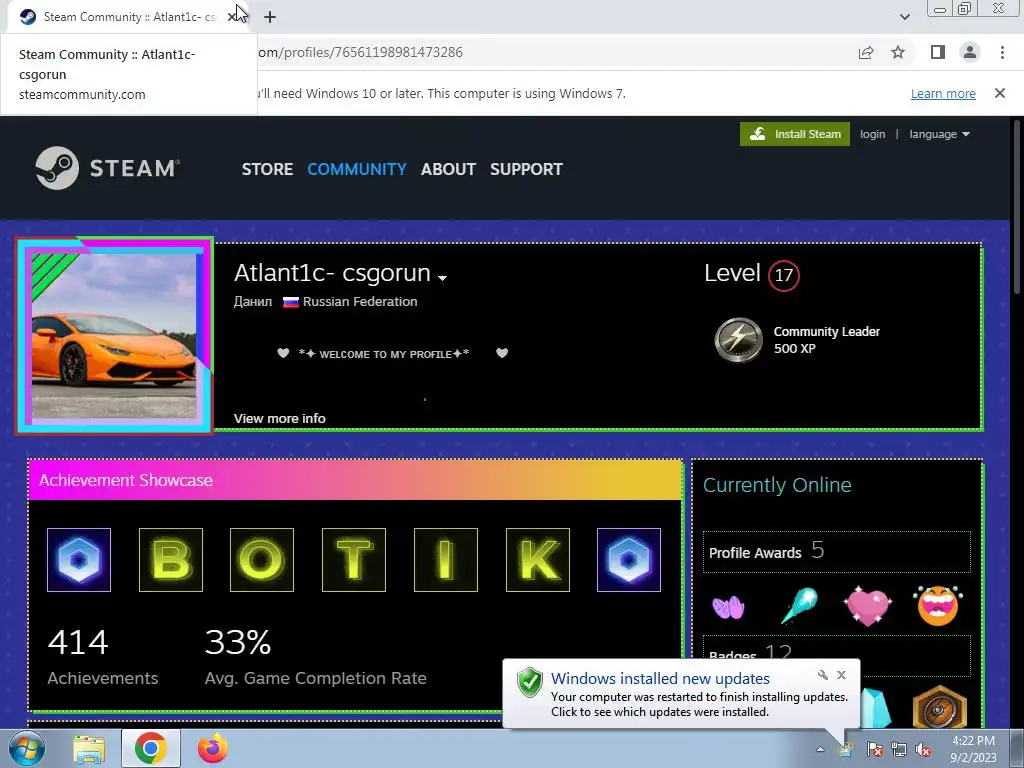The width and height of the screenshot is (1024, 768).
Task: Open the Chrome three-dot menu
Action: tap(1002, 52)
